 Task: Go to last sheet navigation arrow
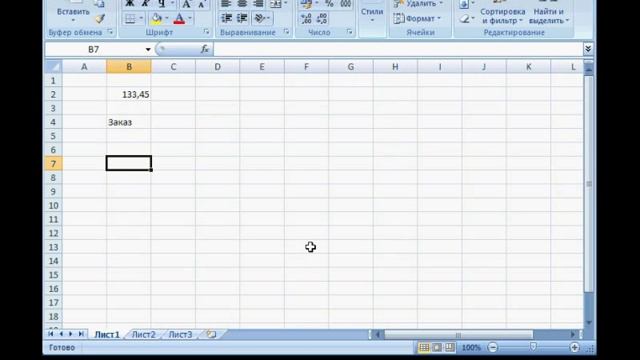tap(81, 334)
